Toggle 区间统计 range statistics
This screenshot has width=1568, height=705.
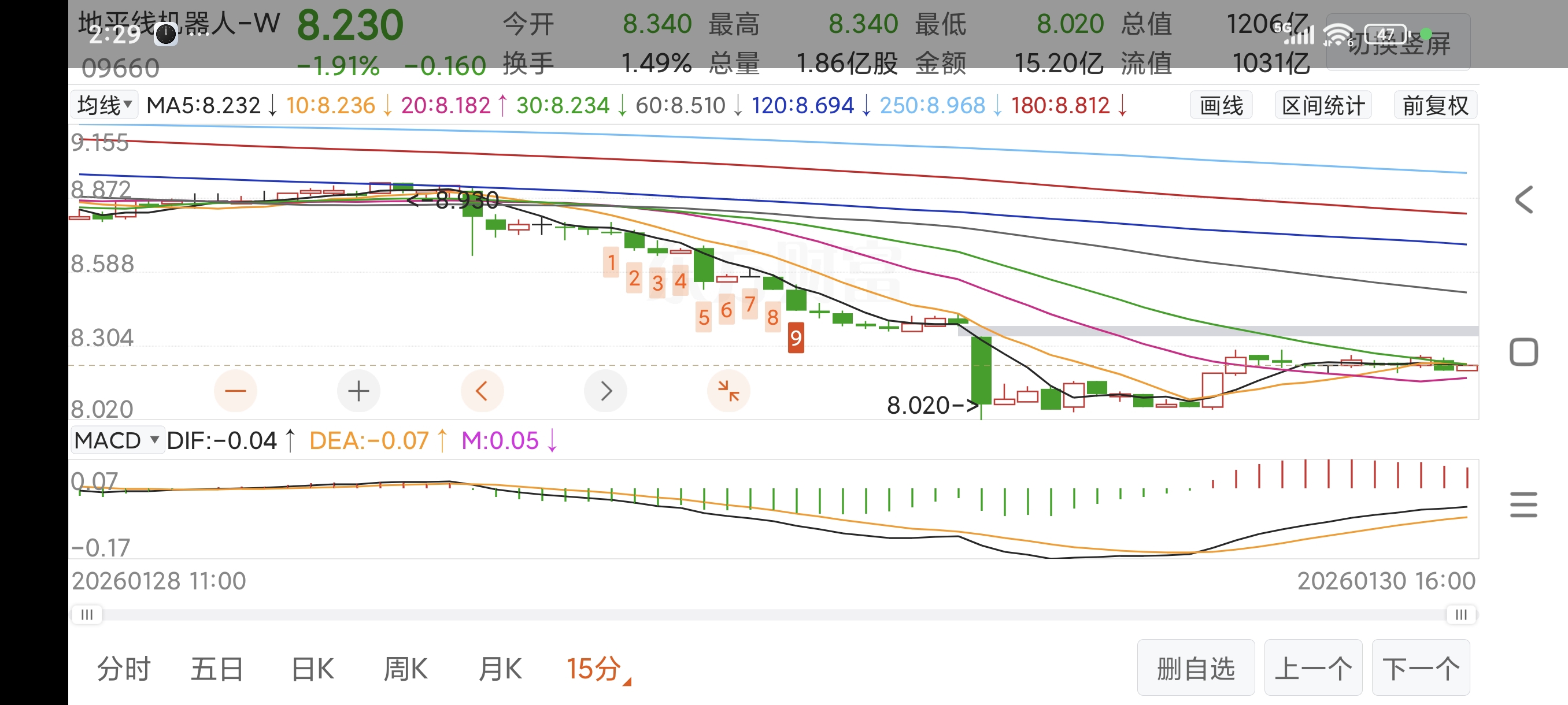point(1323,106)
